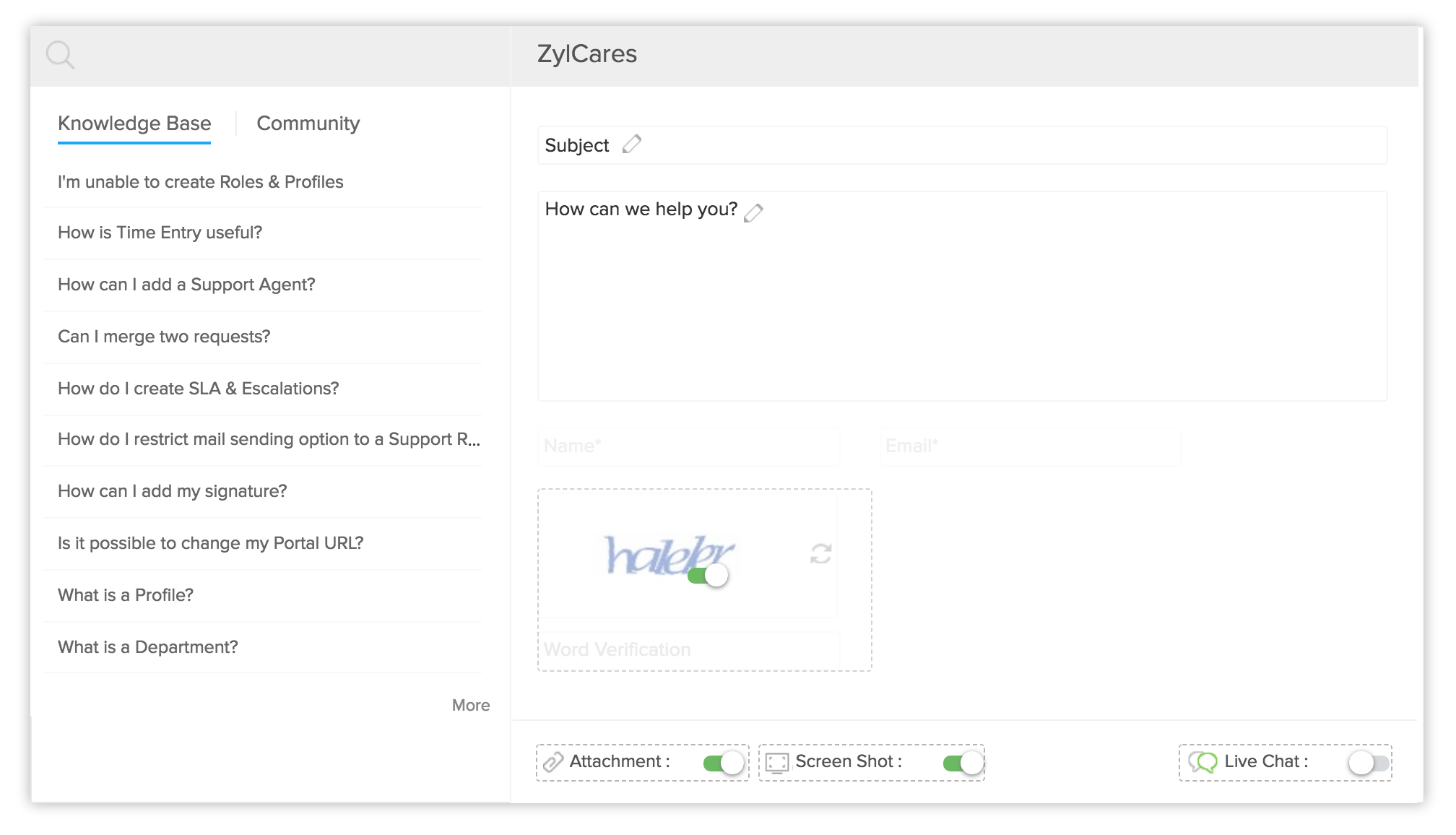Disable the Attachment toggle
Viewport: 1456px width, 835px height.
point(724,763)
